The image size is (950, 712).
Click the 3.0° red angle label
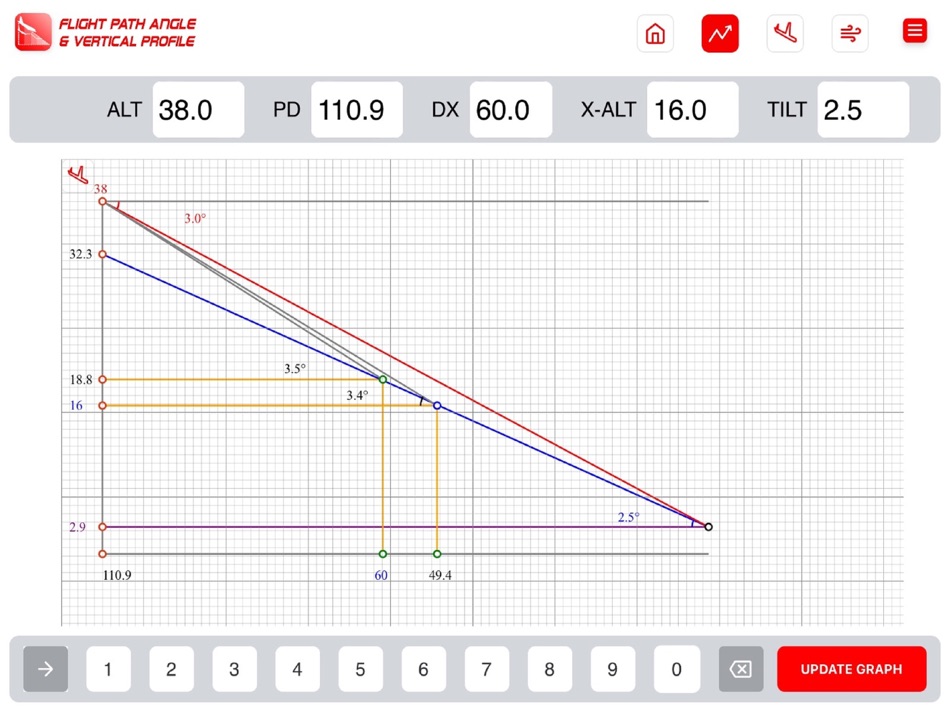[x=195, y=218]
